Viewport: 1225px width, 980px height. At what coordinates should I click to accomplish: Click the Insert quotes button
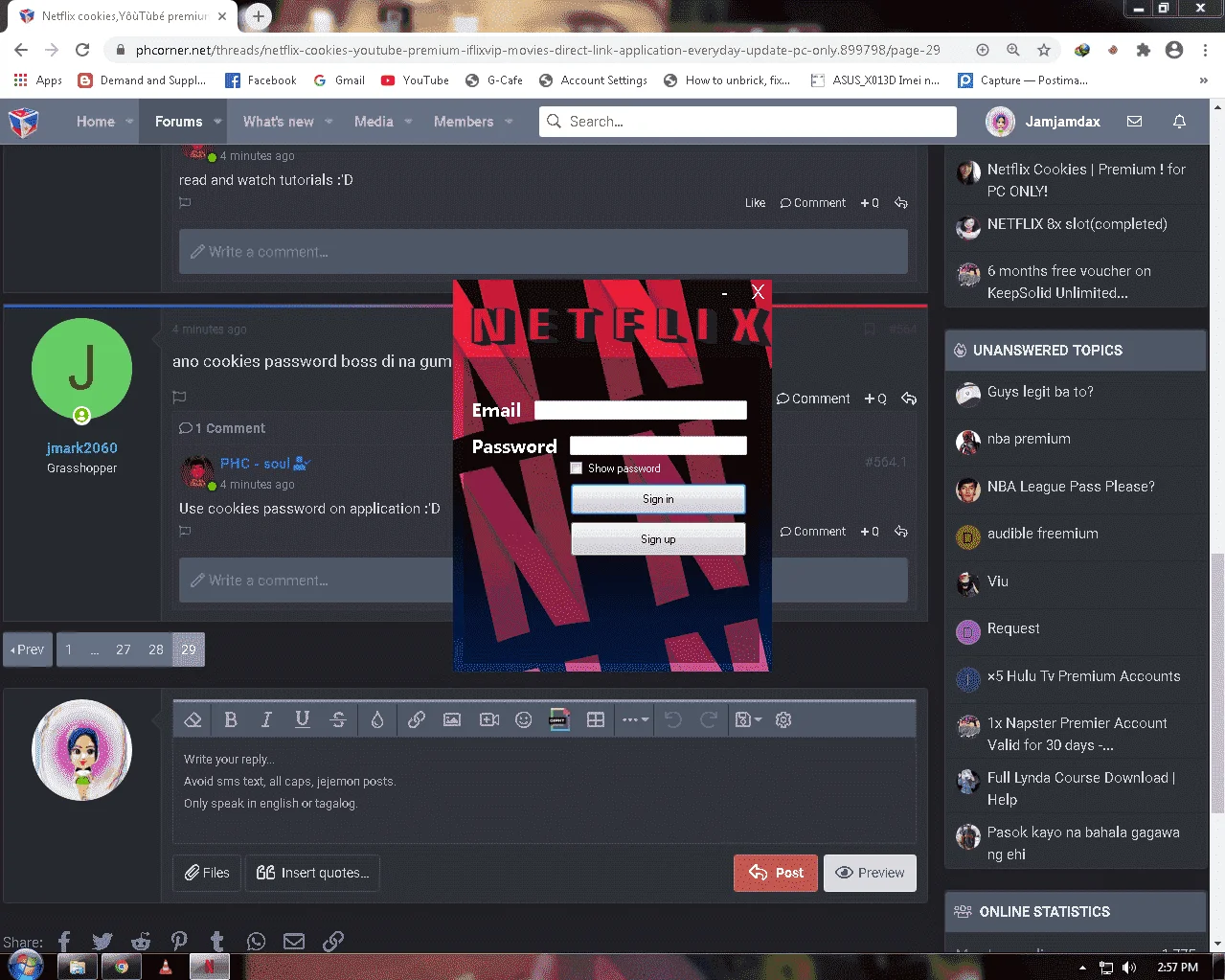pos(312,873)
